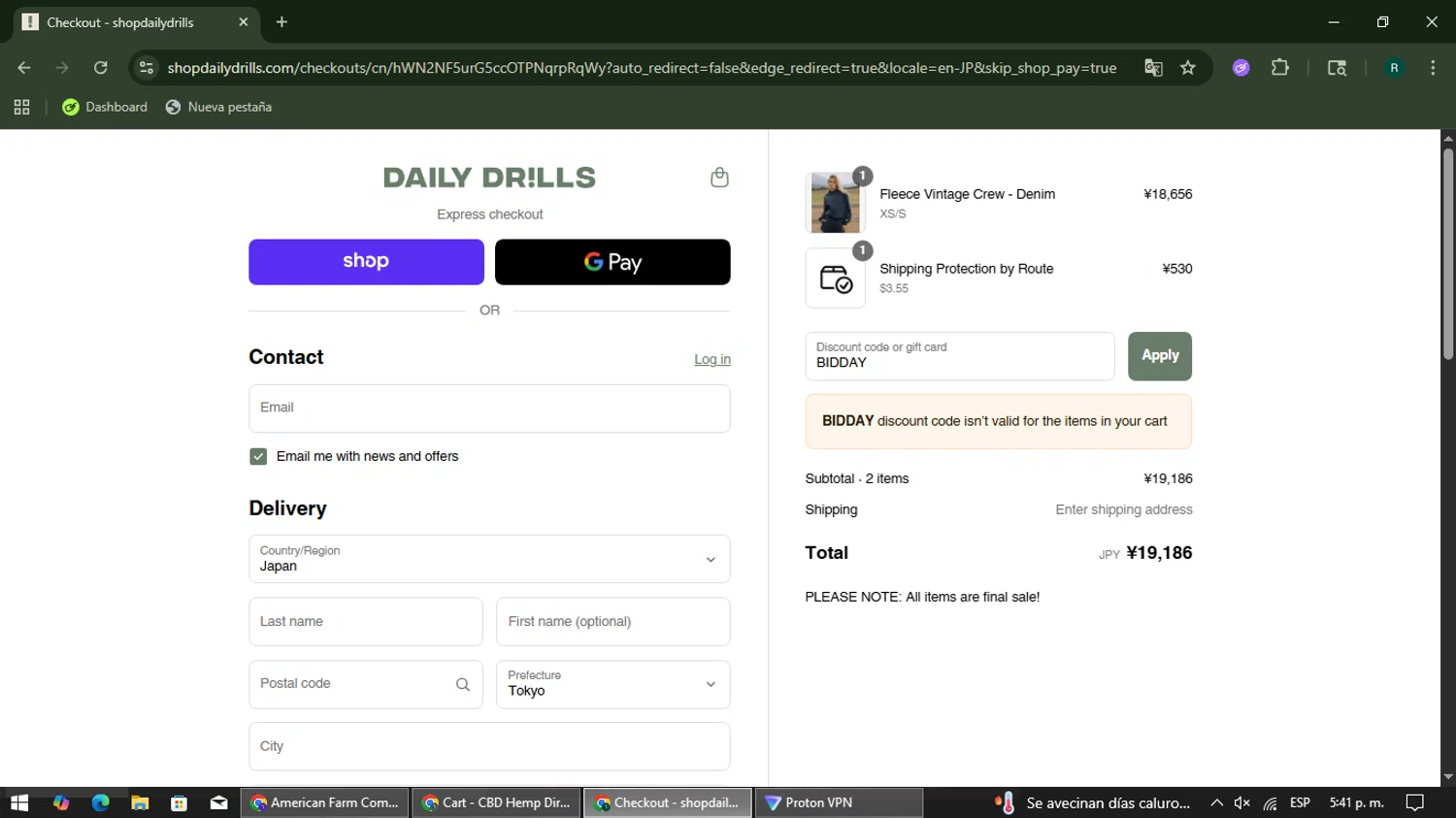This screenshot has height=818, width=1456.
Task: Click the Last name field
Action: pos(366,622)
